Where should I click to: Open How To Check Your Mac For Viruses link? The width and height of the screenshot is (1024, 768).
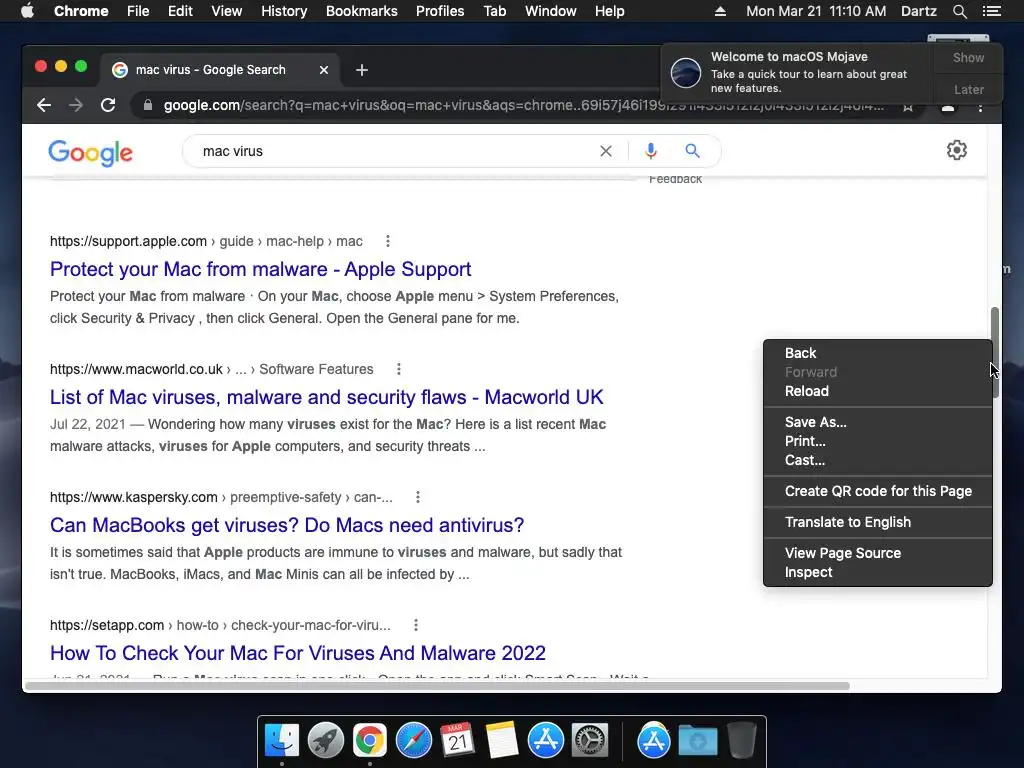point(298,653)
